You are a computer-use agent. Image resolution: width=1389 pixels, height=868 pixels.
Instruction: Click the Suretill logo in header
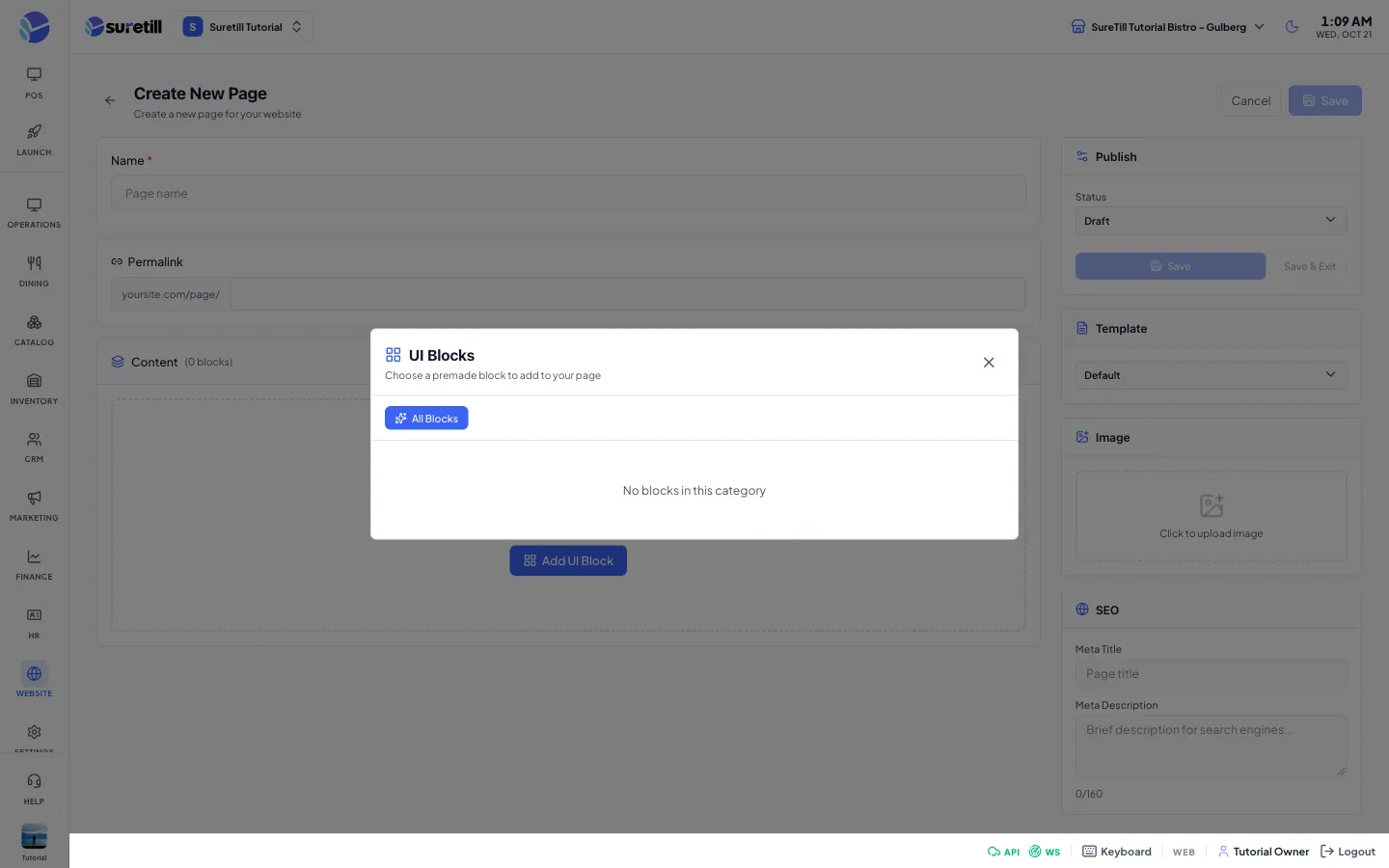click(x=123, y=27)
